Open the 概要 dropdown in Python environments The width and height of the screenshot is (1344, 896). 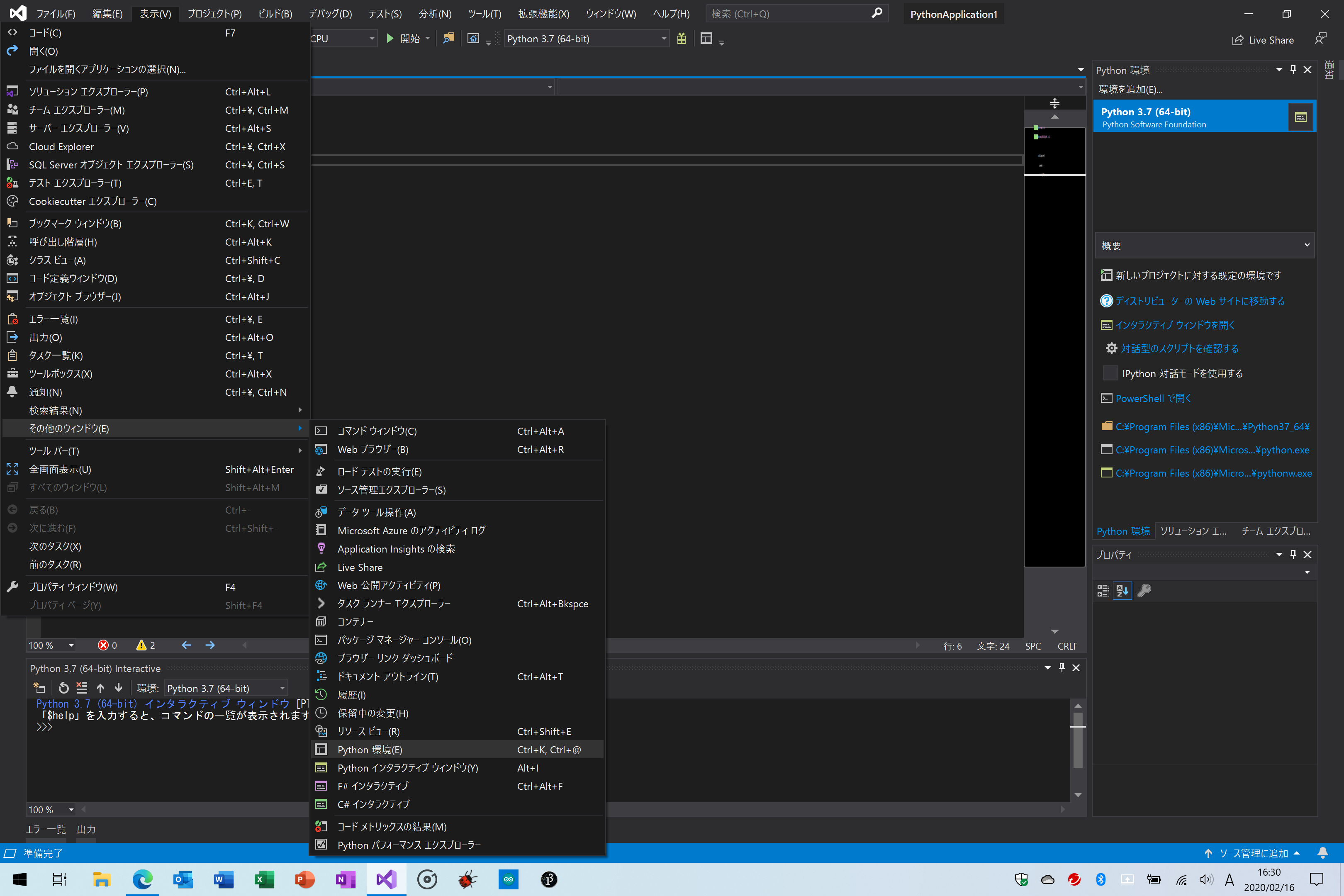coord(1203,245)
